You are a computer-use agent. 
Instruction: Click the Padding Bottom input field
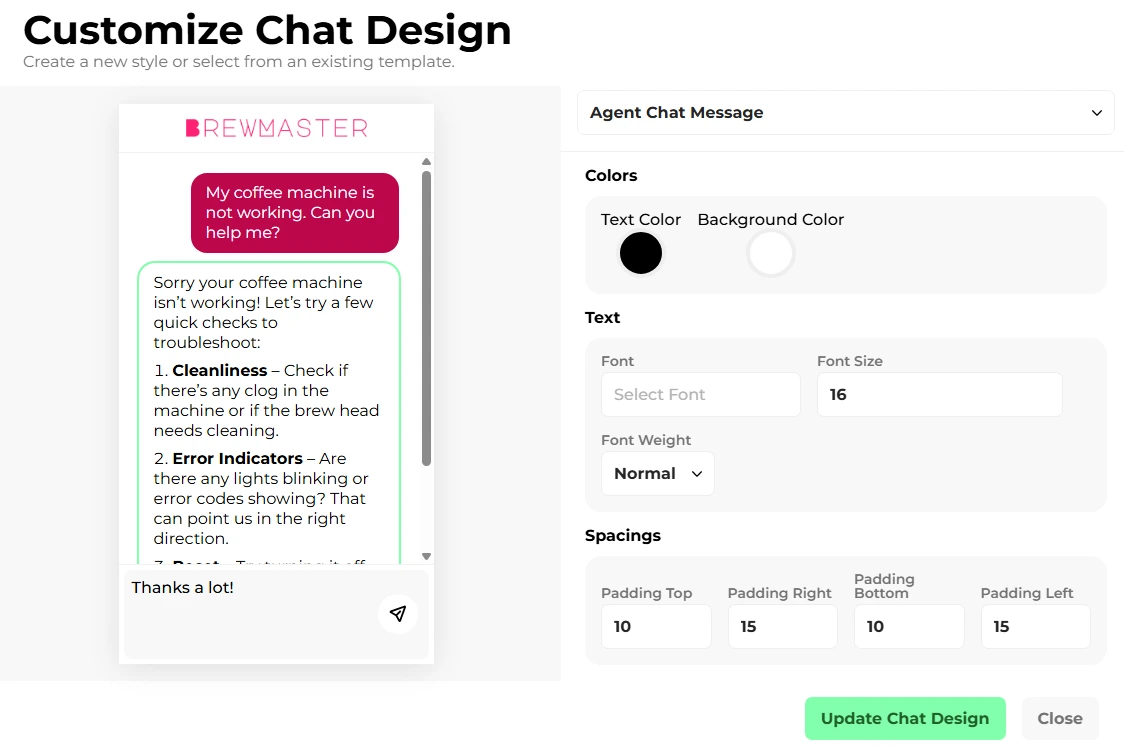(x=908, y=627)
